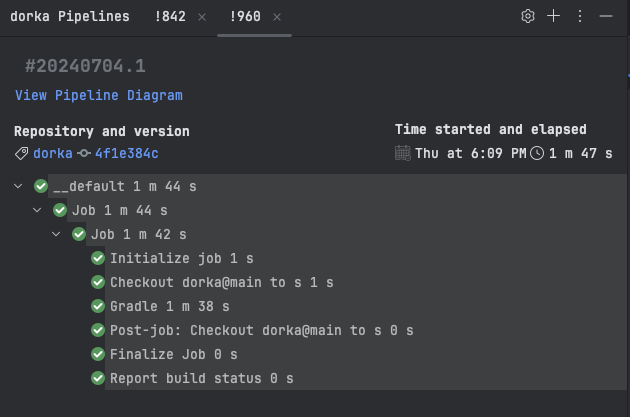
Task: Click the commit icon before 4f1e384c
Action: click(x=84, y=153)
